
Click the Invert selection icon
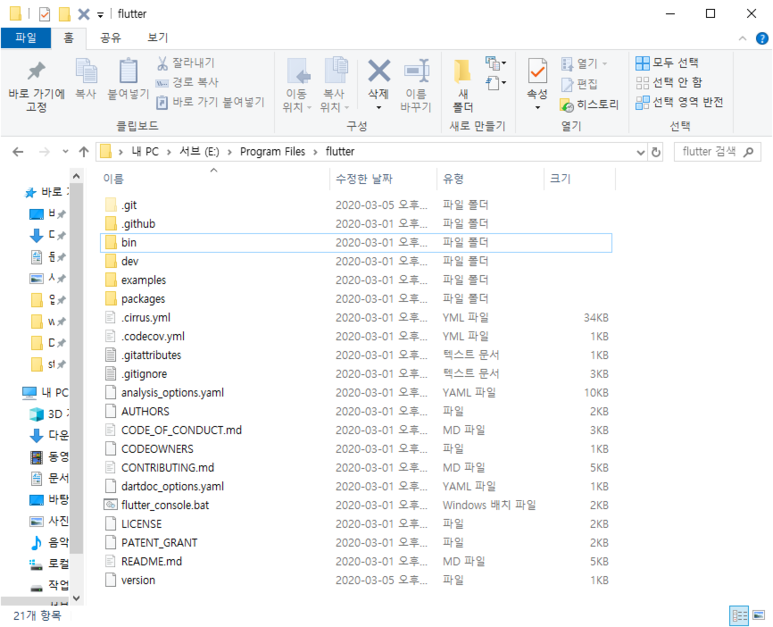642,103
